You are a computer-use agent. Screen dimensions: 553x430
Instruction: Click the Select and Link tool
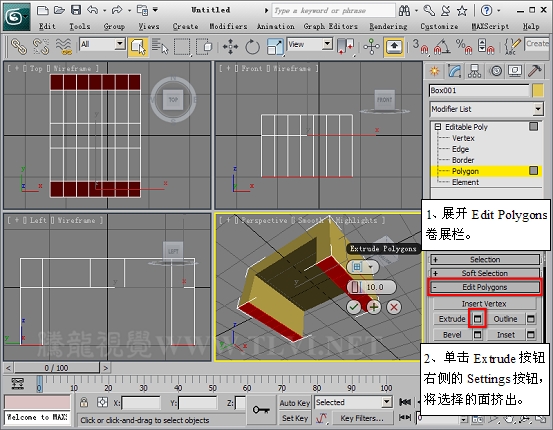19,47
